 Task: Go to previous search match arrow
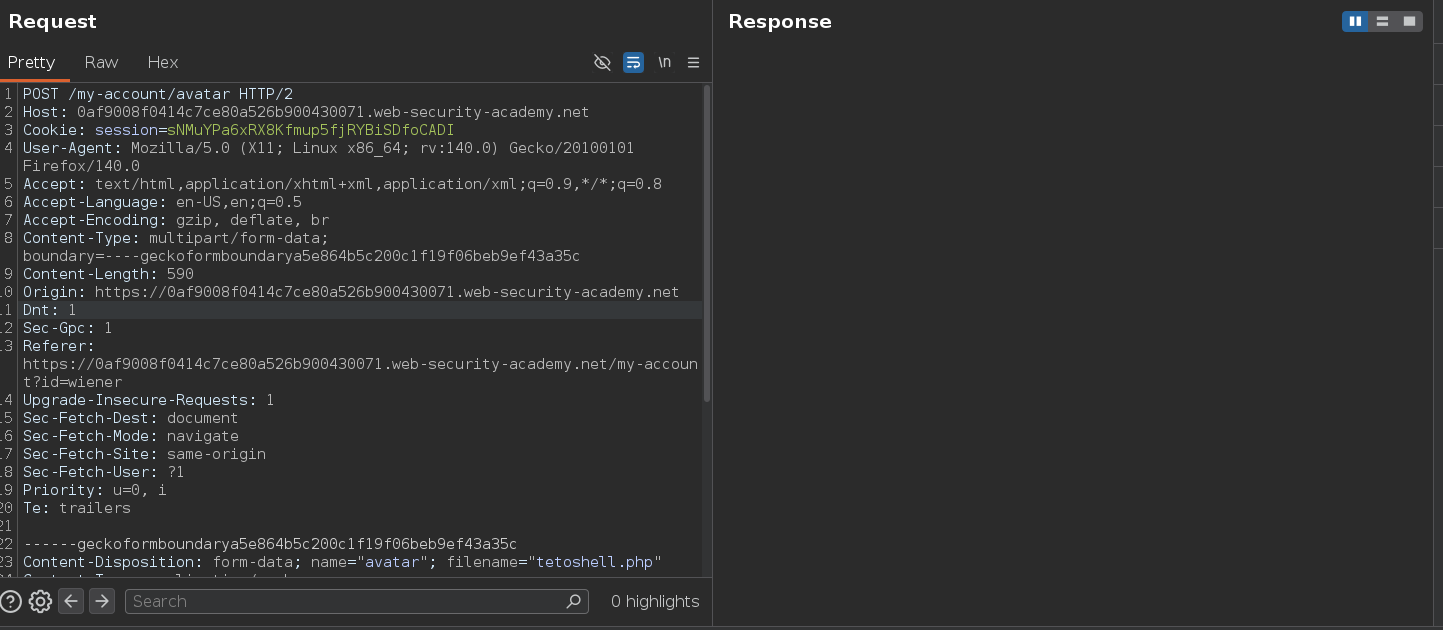click(70, 601)
